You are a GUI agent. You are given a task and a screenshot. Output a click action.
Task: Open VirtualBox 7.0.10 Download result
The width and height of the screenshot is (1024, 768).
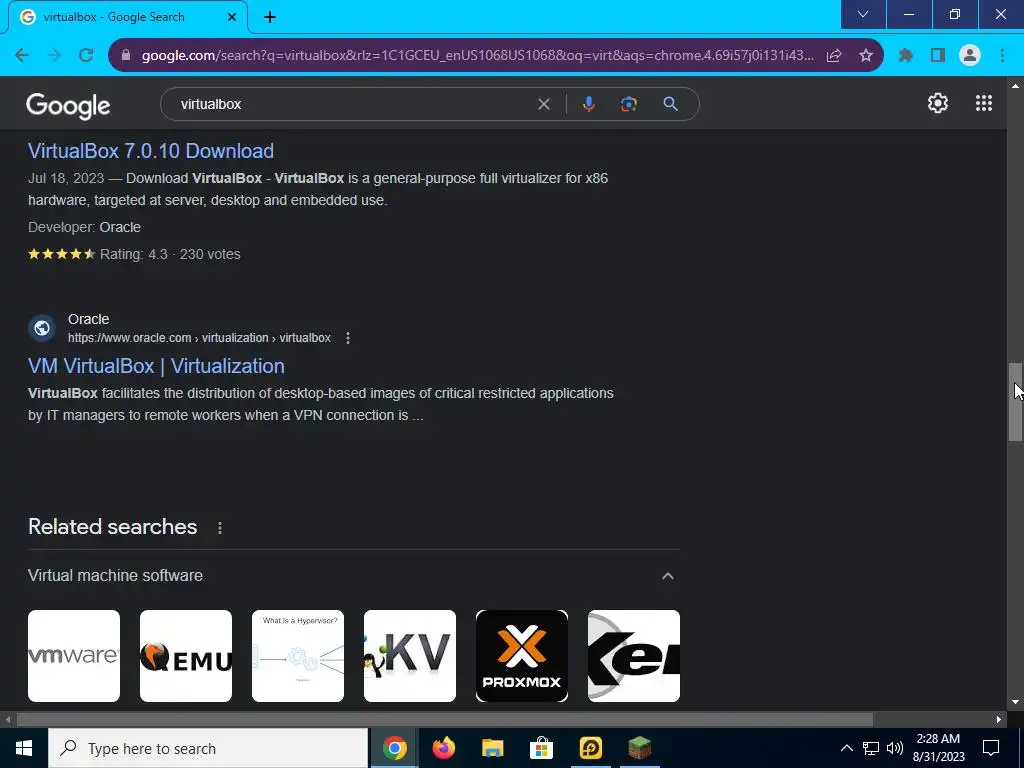click(x=151, y=151)
